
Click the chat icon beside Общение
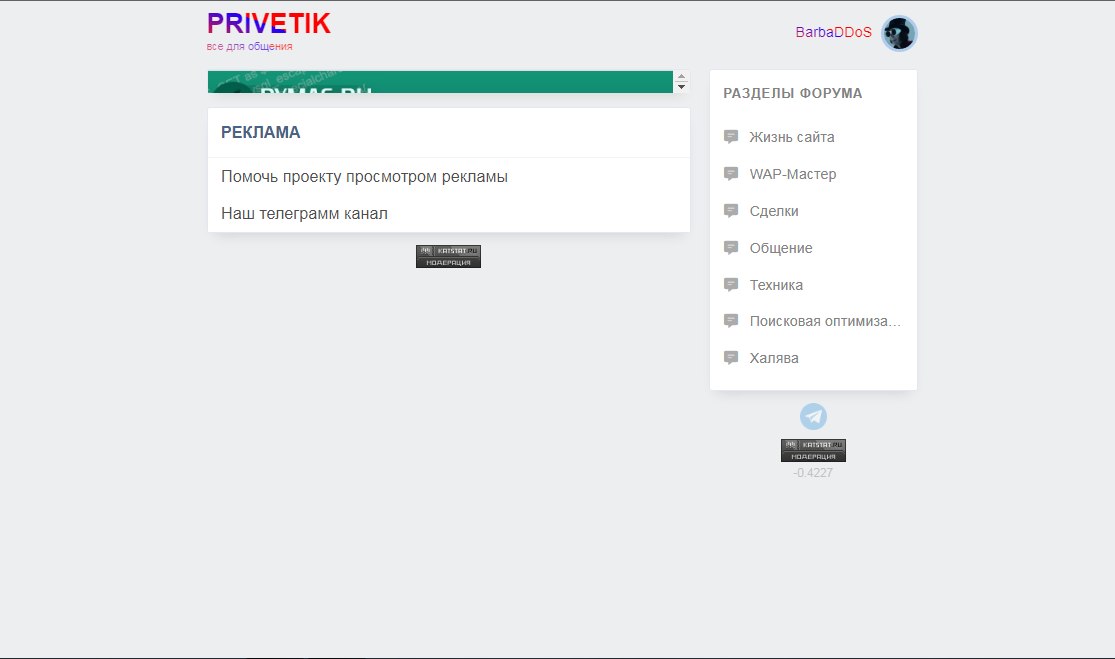pyautogui.click(x=731, y=248)
